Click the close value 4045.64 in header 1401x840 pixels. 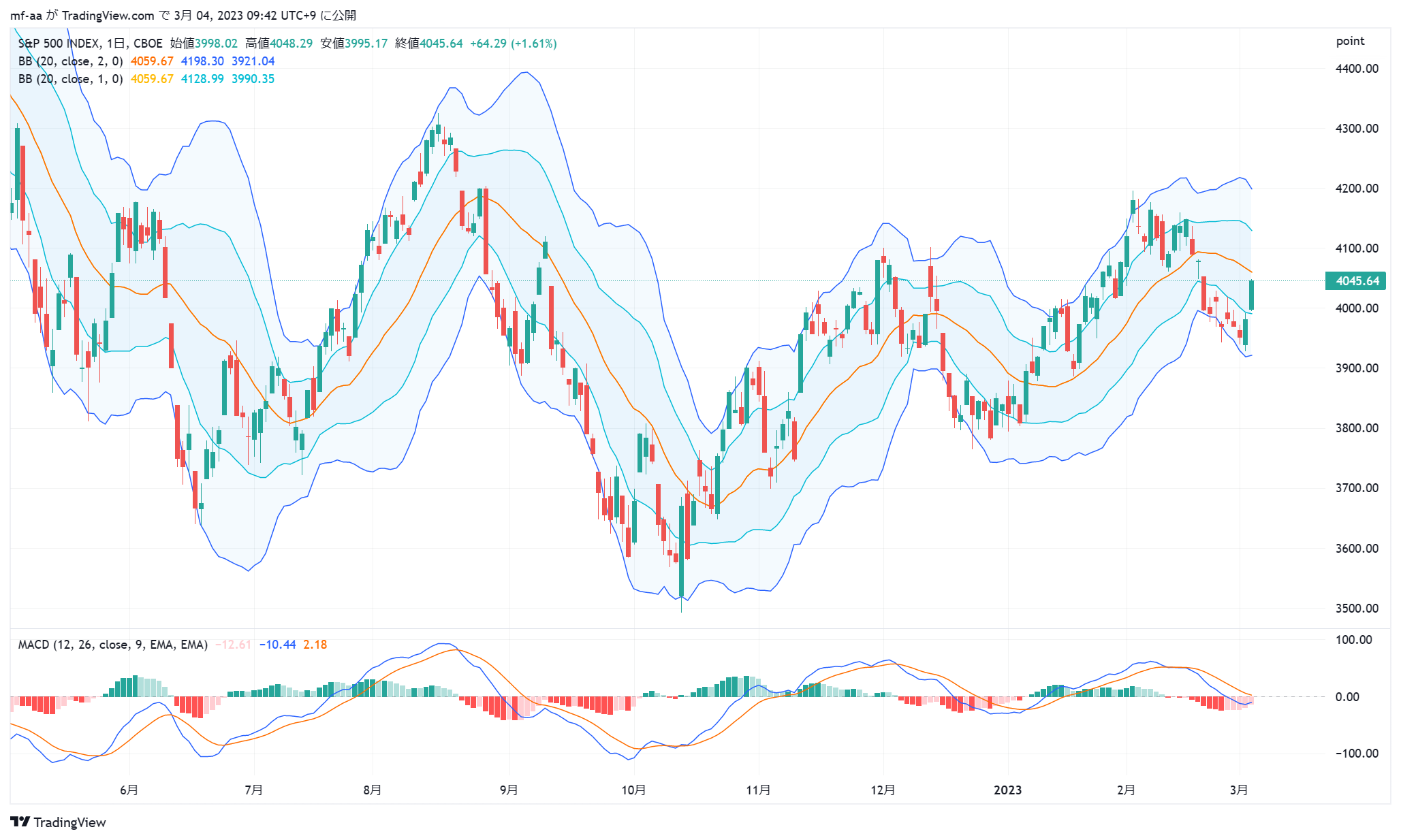tap(441, 44)
